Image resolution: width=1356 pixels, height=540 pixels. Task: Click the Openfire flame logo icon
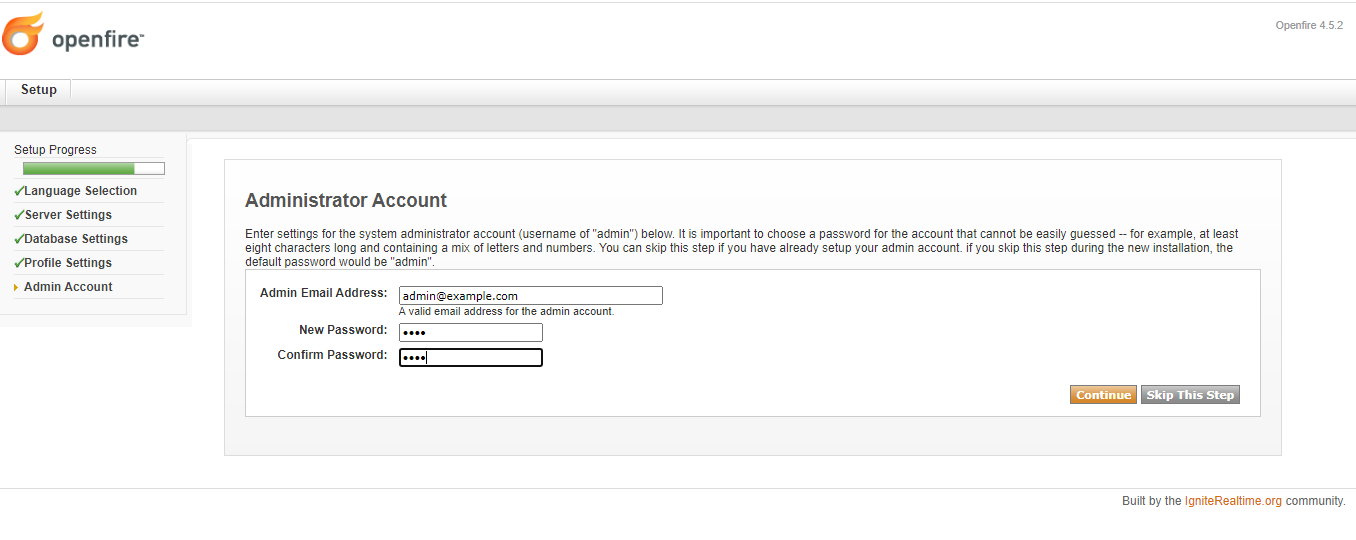coord(24,34)
